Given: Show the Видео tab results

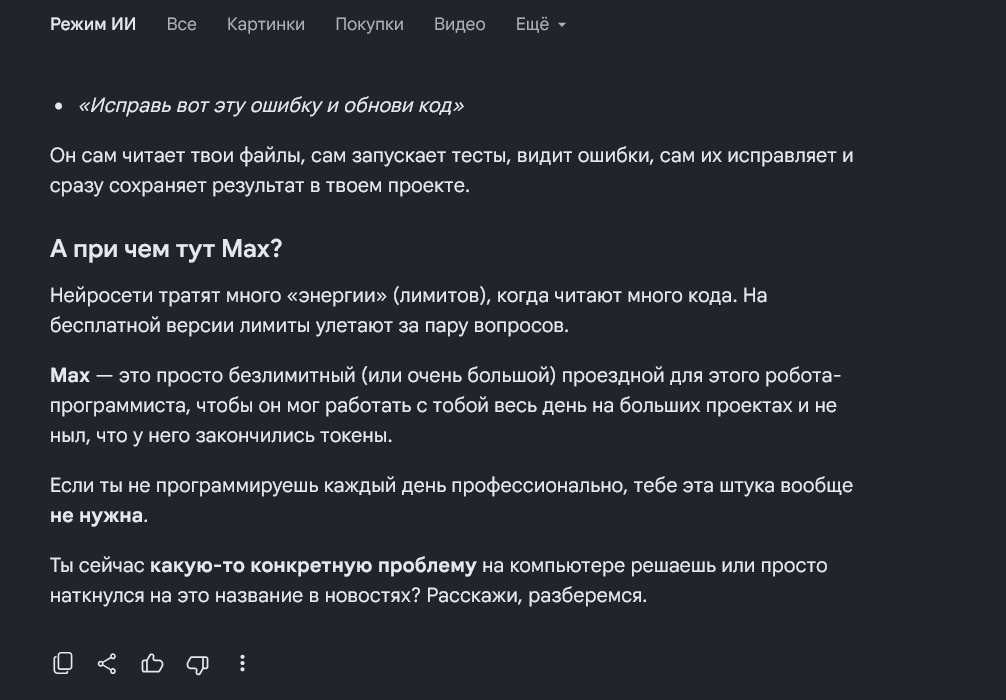Looking at the screenshot, I should tap(459, 24).
